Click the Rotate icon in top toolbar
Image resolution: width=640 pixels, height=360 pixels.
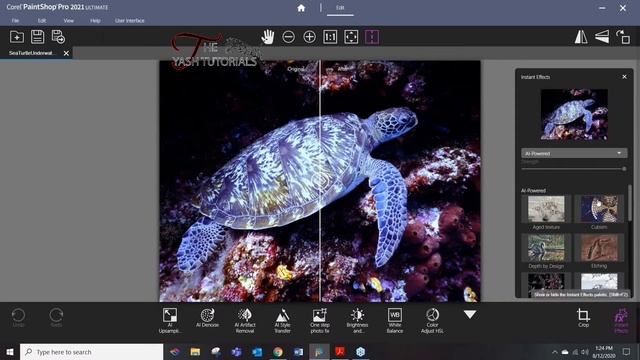click(623, 37)
